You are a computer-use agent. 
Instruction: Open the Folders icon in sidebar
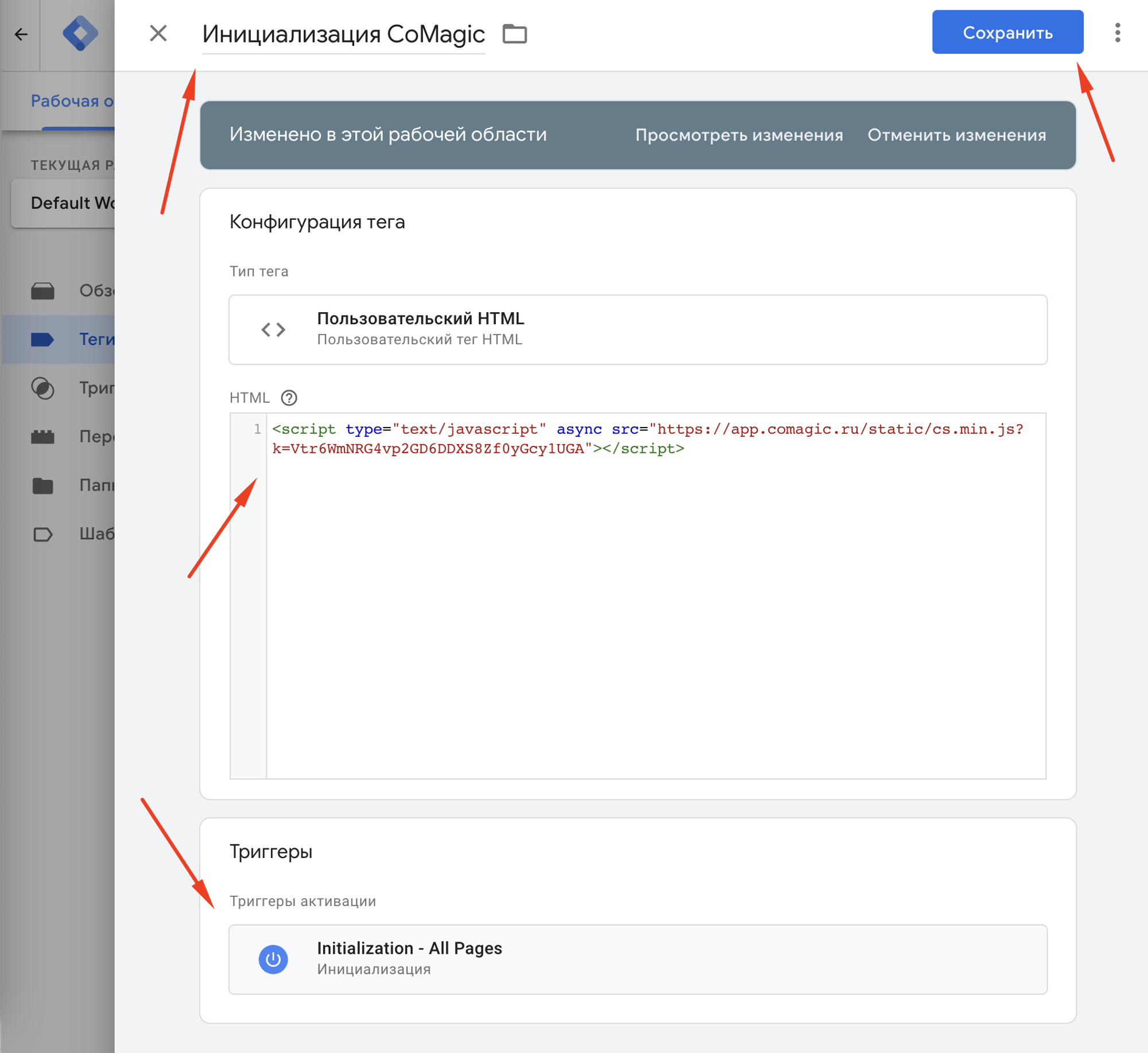coord(42,485)
